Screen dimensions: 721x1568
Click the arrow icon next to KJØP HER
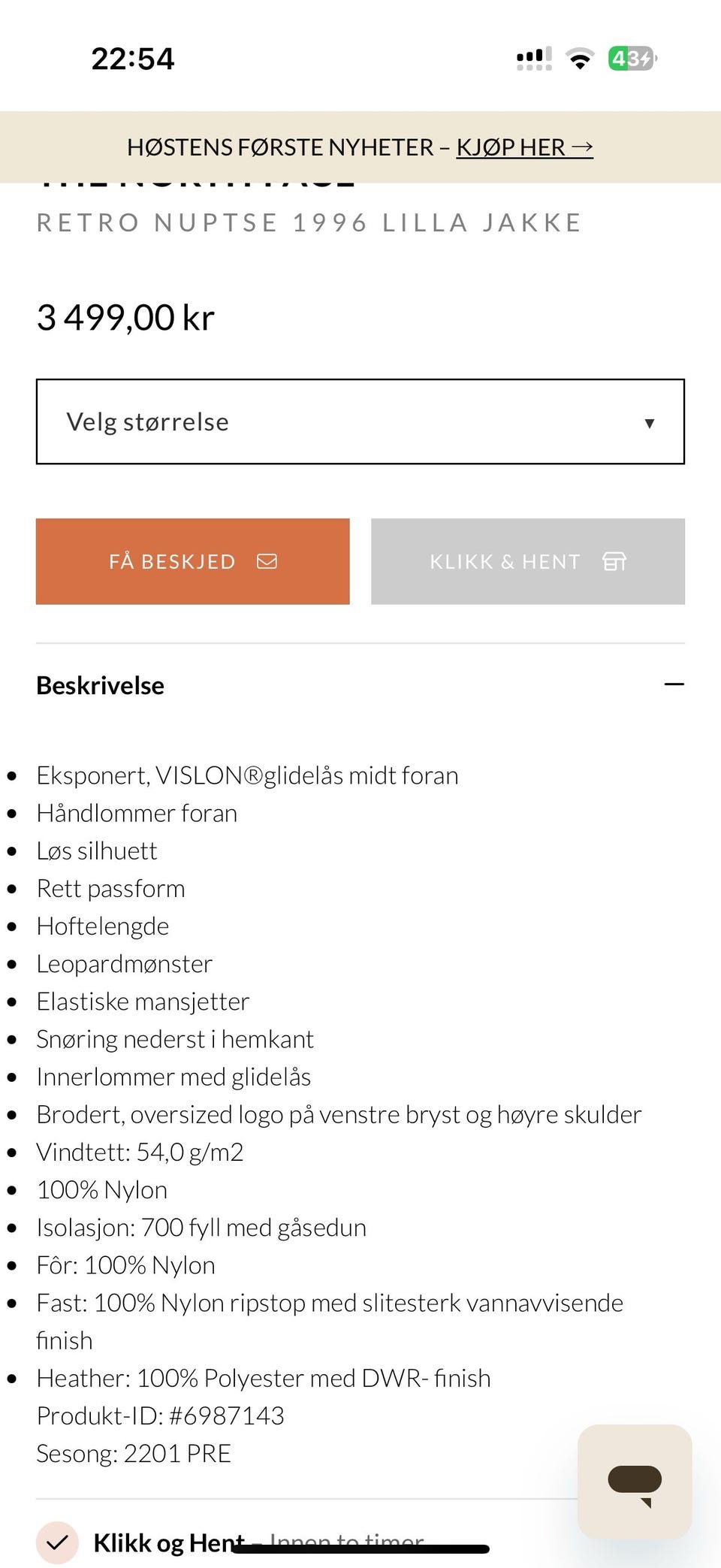point(581,147)
